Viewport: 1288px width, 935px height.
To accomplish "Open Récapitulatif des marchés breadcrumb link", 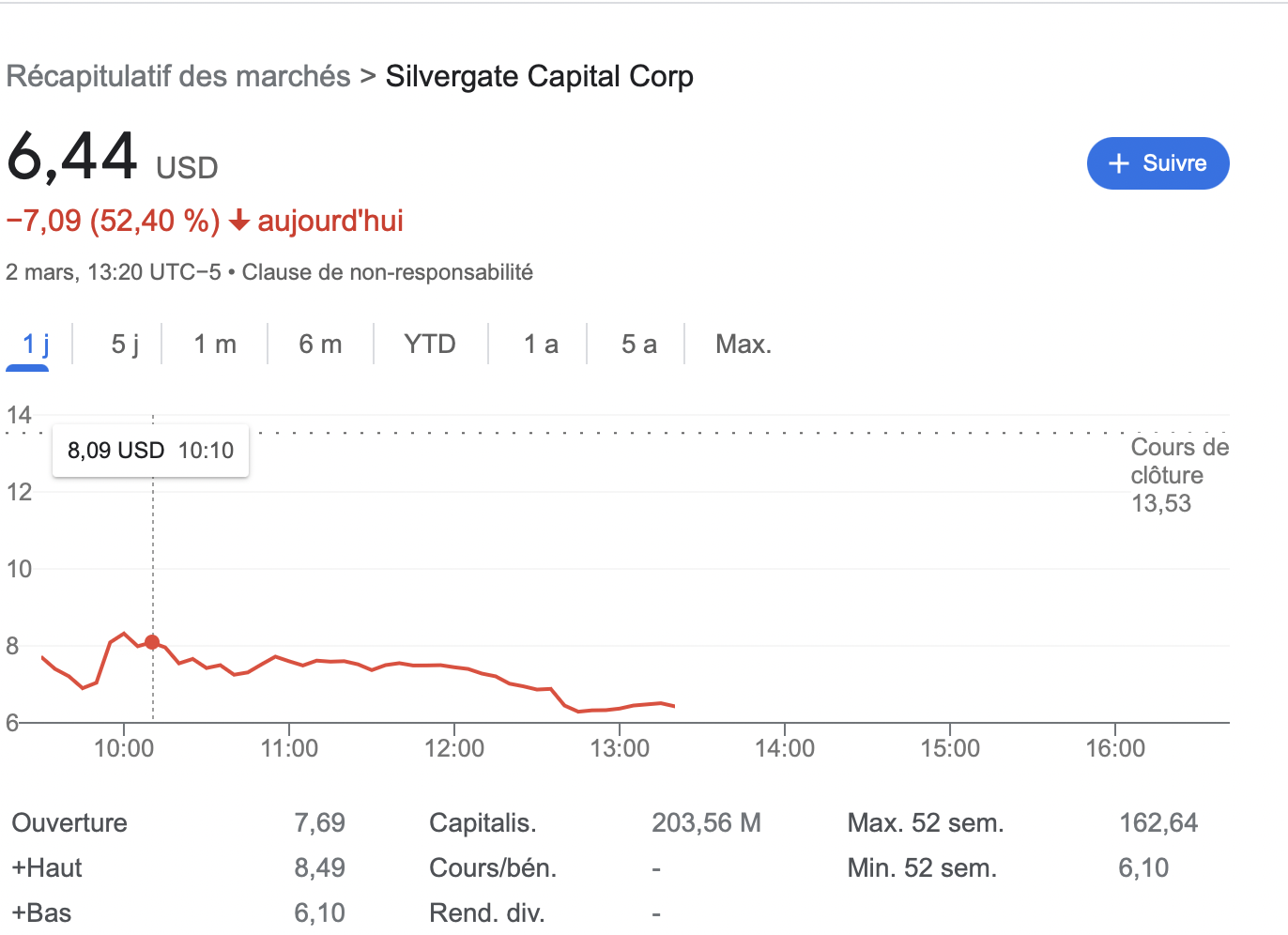I will tap(178, 76).
